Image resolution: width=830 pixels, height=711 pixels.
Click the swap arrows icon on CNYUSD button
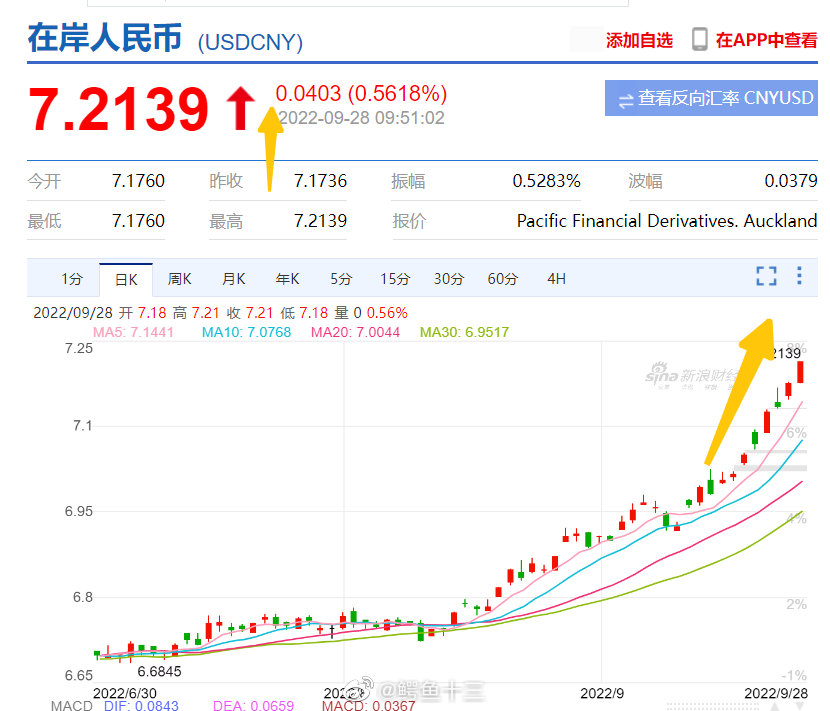pyautogui.click(x=626, y=101)
